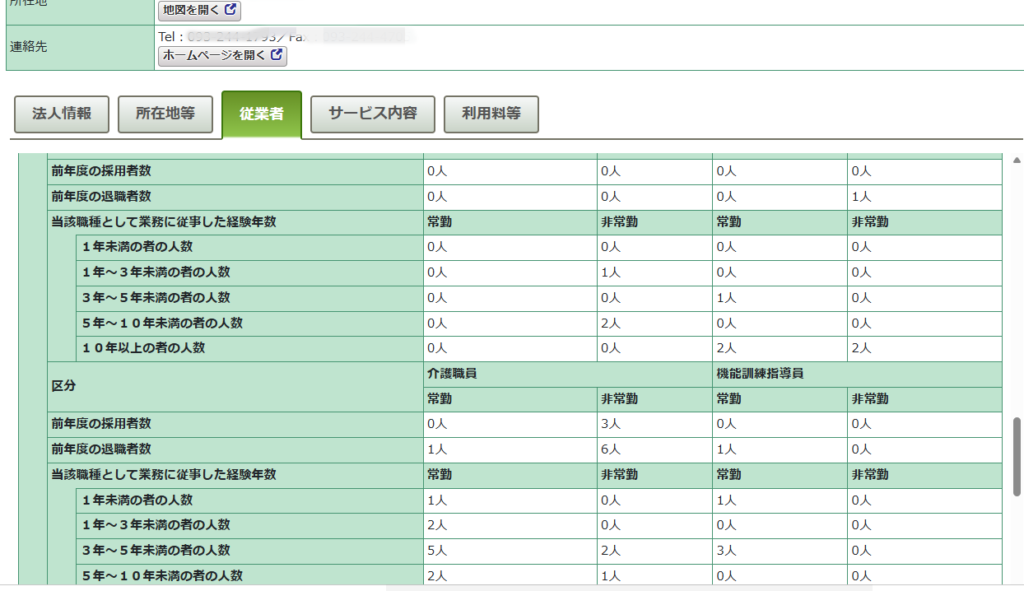
Task: Click the external-link icon on 地図を開く
Action: [231, 10]
